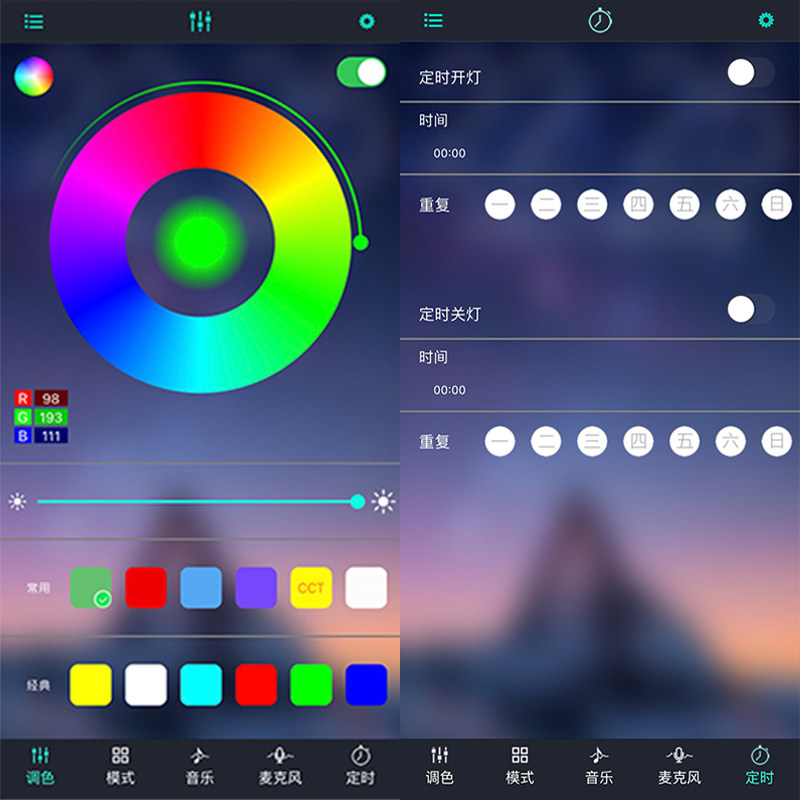Open the 麦克风 tab on right screen

tap(680, 766)
